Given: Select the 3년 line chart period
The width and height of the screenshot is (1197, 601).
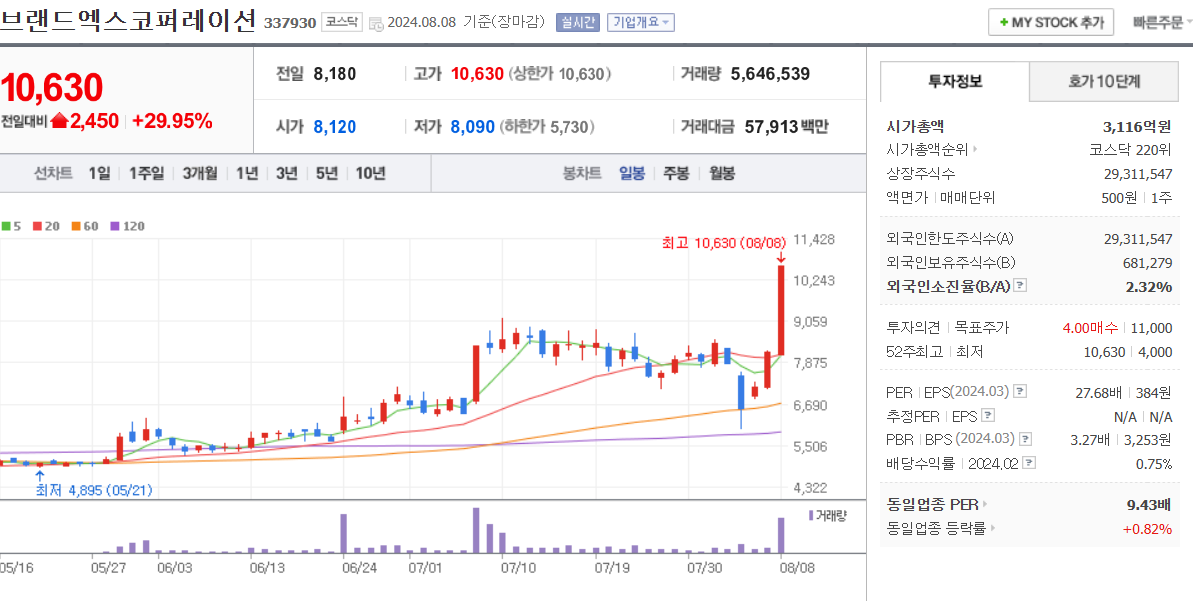Looking at the screenshot, I should click(x=287, y=173).
